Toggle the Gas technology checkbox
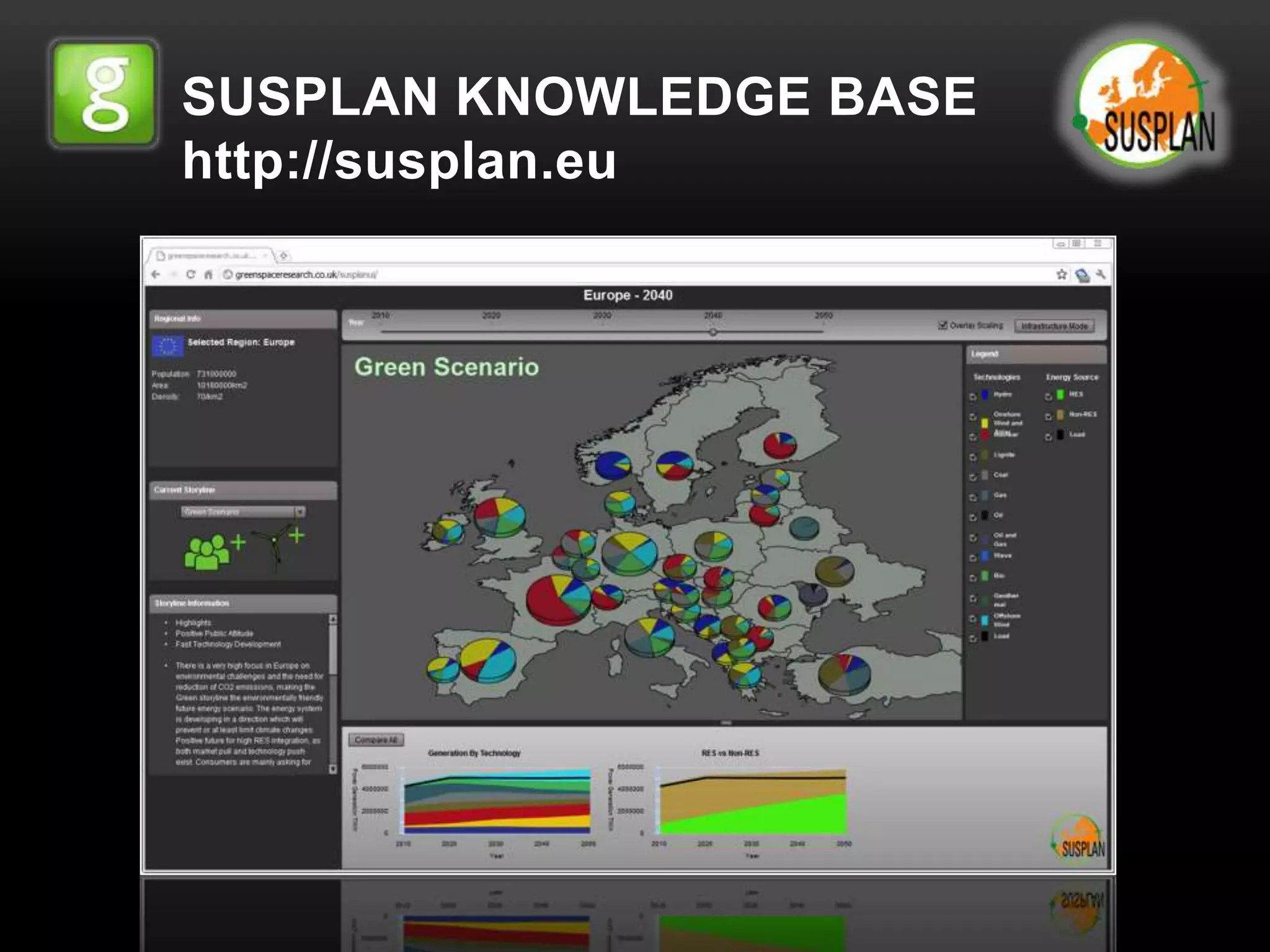The width and height of the screenshot is (1270, 952). [x=972, y=497]
